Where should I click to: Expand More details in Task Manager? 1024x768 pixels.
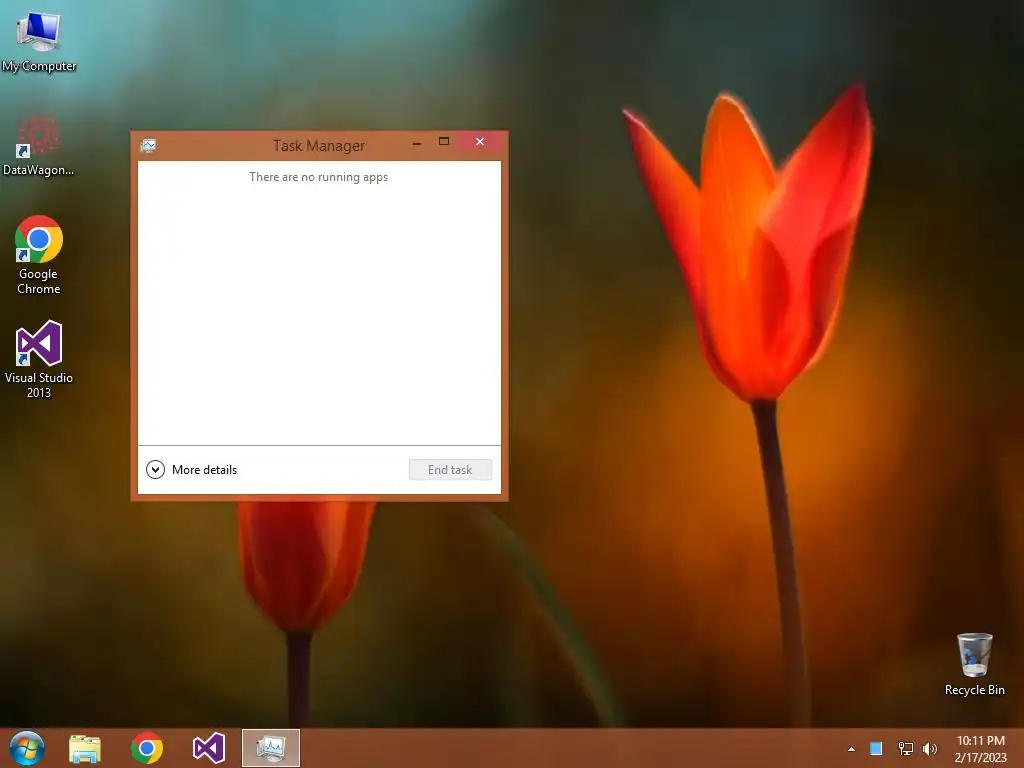(x=191, y=470)
